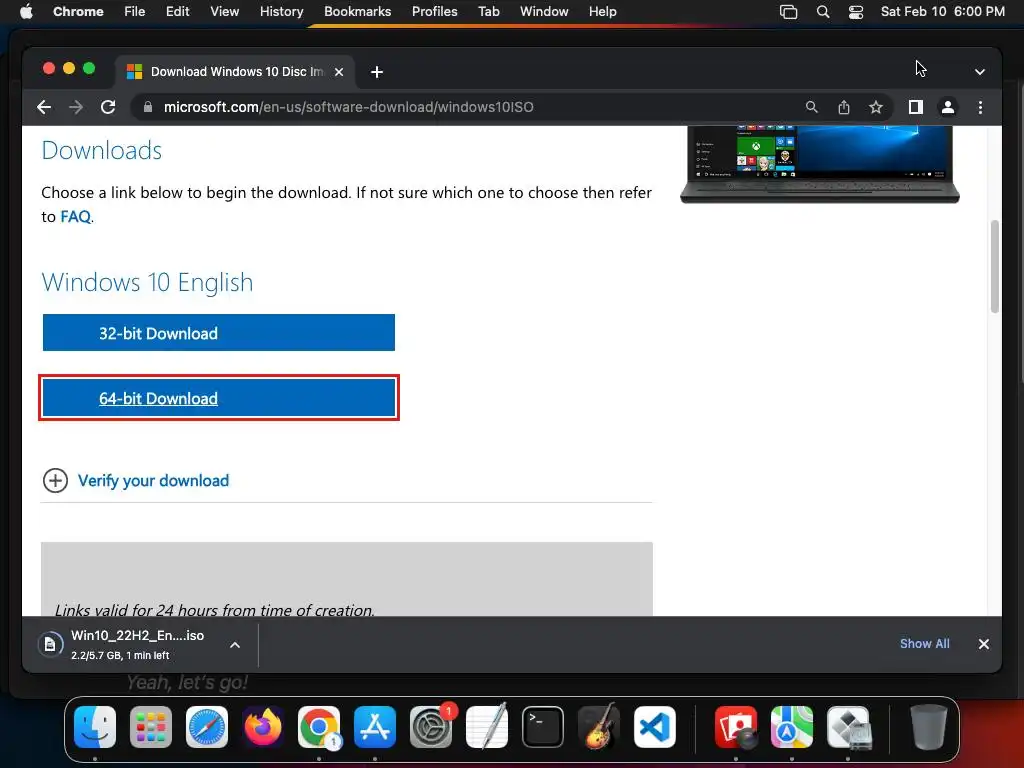The height and width of the screenshot is (768, 1024).
Task: Click the page vertical scrollbar
Action: click(x=995, y=267)
